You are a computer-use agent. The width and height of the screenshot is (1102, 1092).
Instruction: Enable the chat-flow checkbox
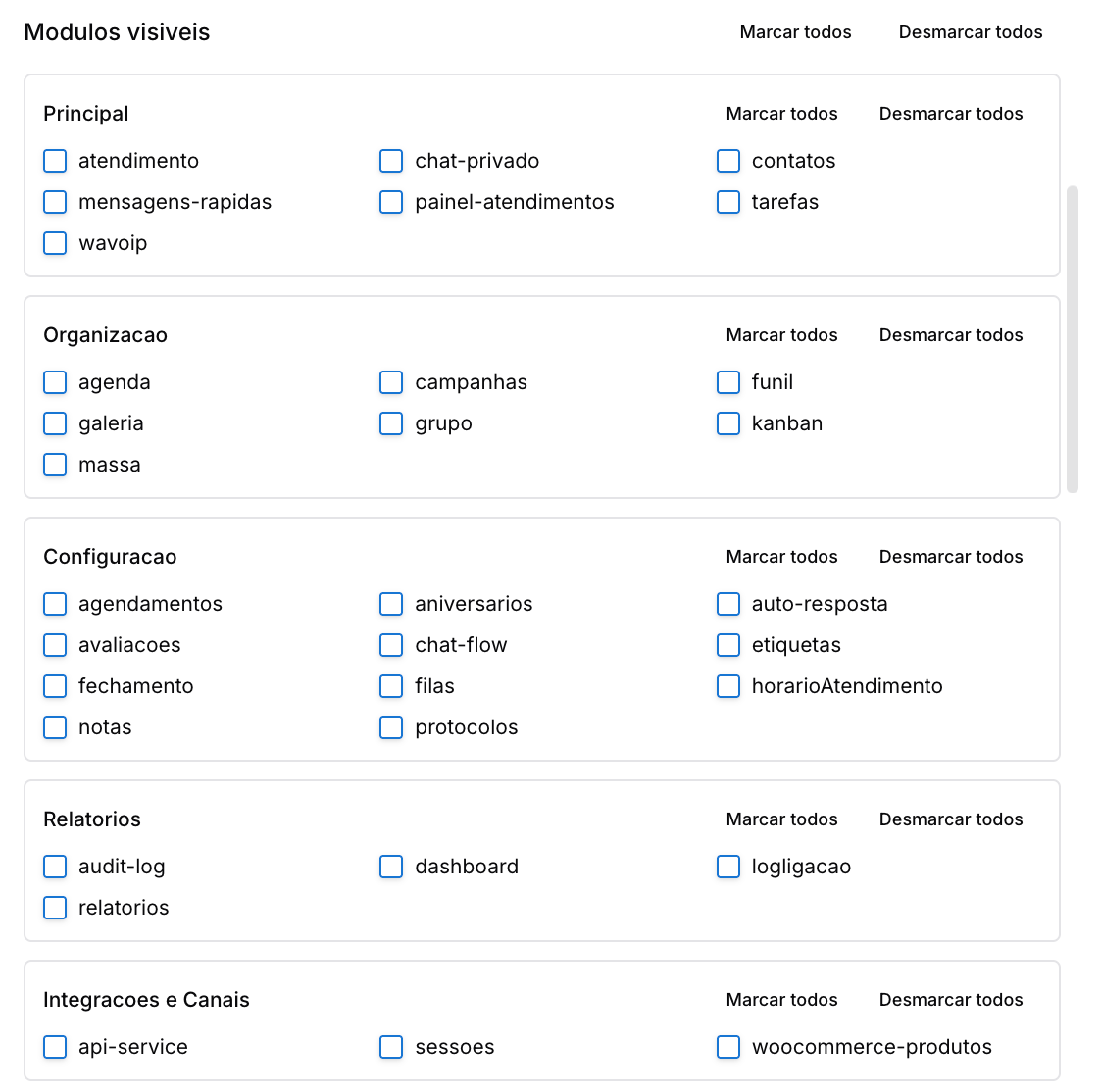point(391,645)
